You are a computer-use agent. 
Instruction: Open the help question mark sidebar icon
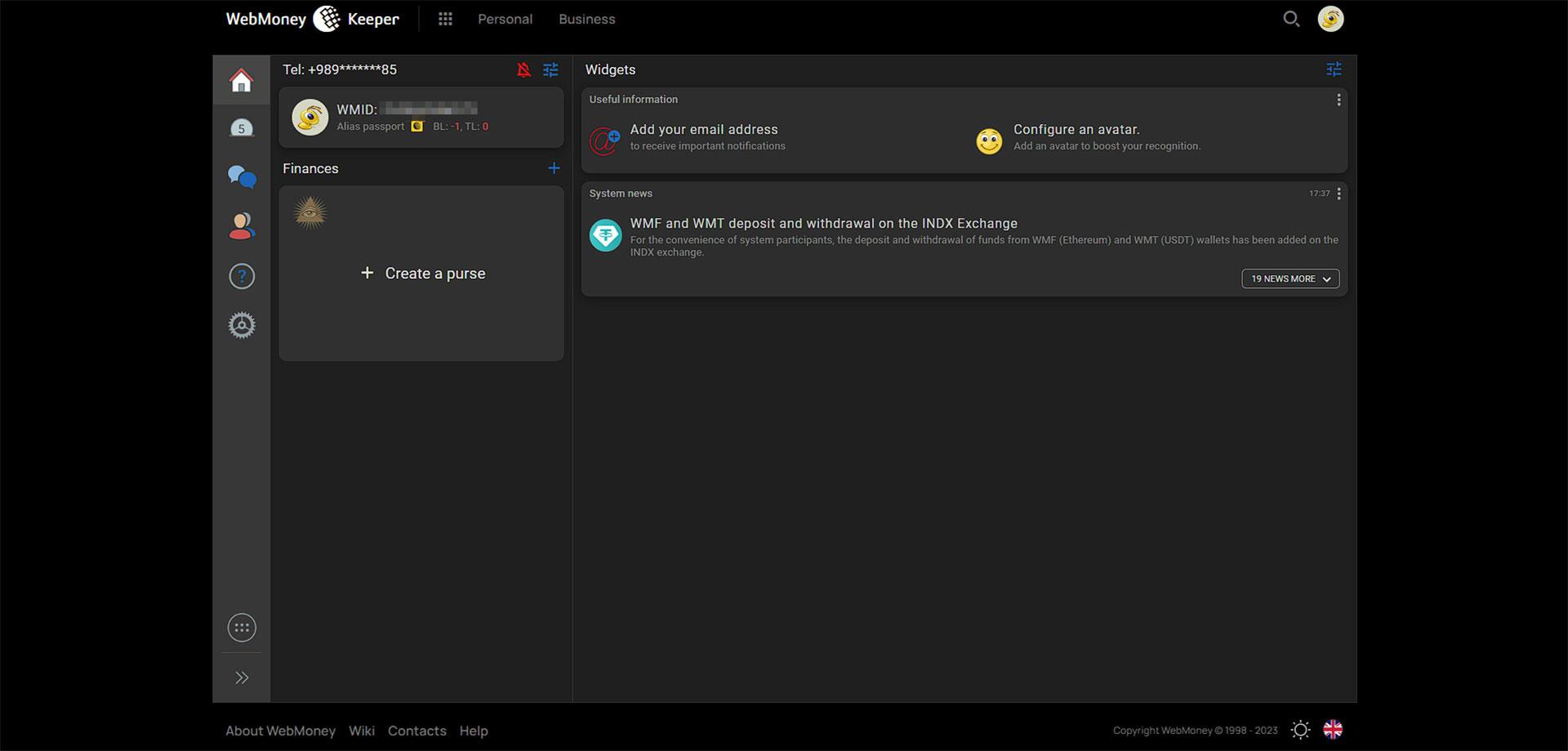coord(242,276)
